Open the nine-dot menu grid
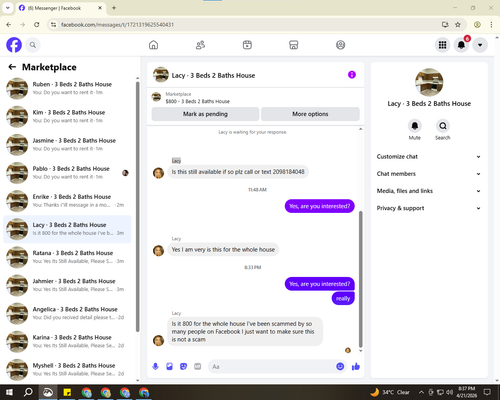Screen dimensions: 500x400 [x=442, y=45]
